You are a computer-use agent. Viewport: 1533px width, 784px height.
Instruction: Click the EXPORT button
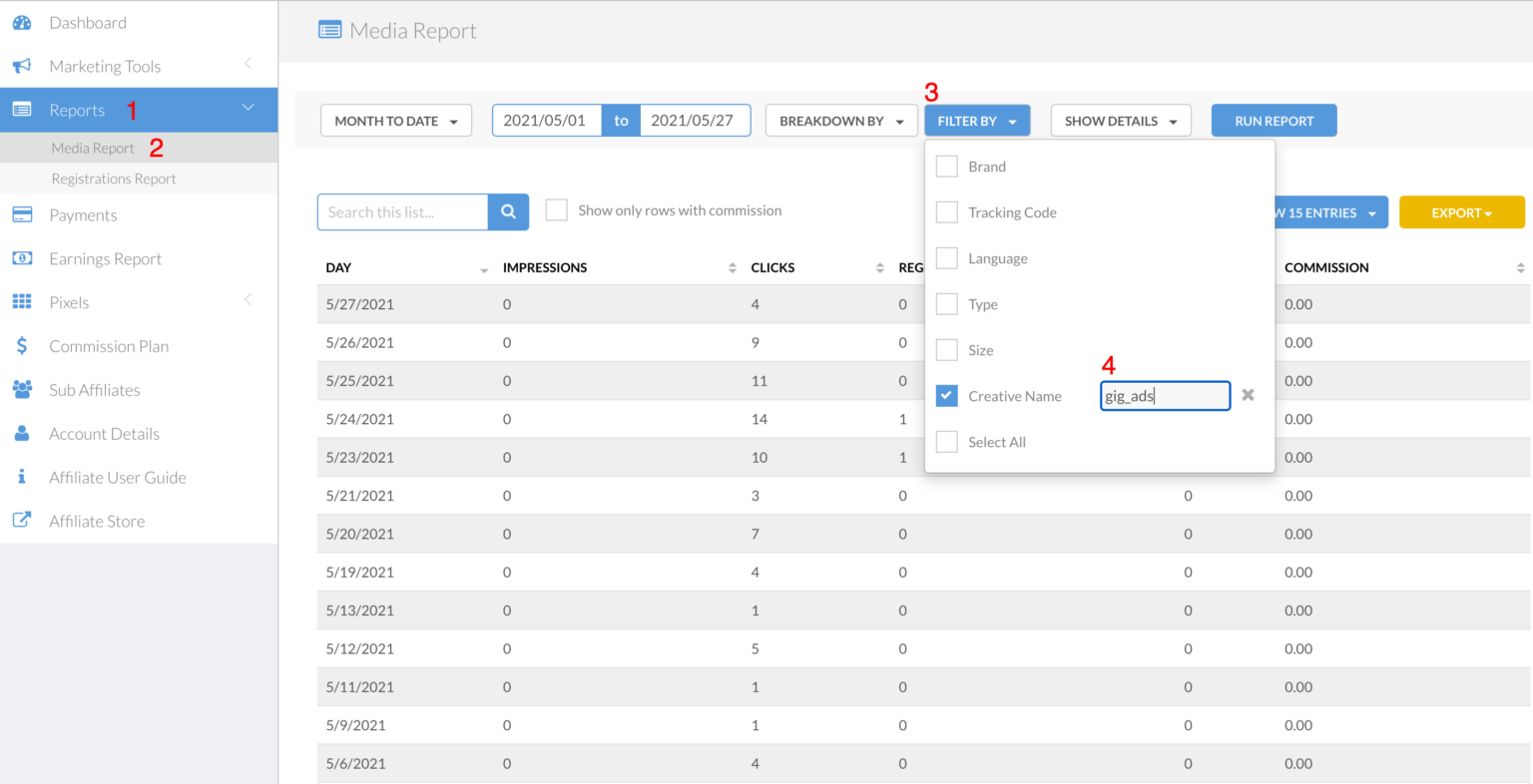(1461, 211)
